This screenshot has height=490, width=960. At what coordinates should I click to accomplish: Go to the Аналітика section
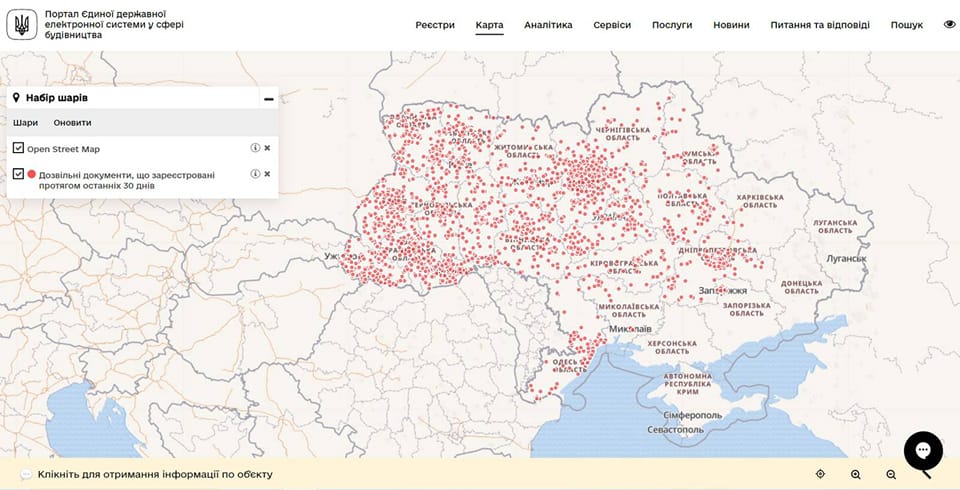(x=548, y=25)
